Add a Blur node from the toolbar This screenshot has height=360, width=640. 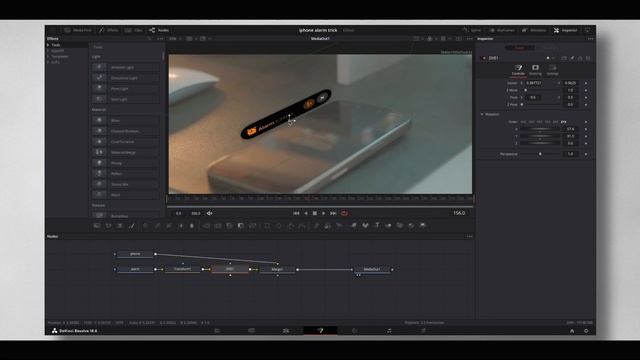(x=192, y=225)
